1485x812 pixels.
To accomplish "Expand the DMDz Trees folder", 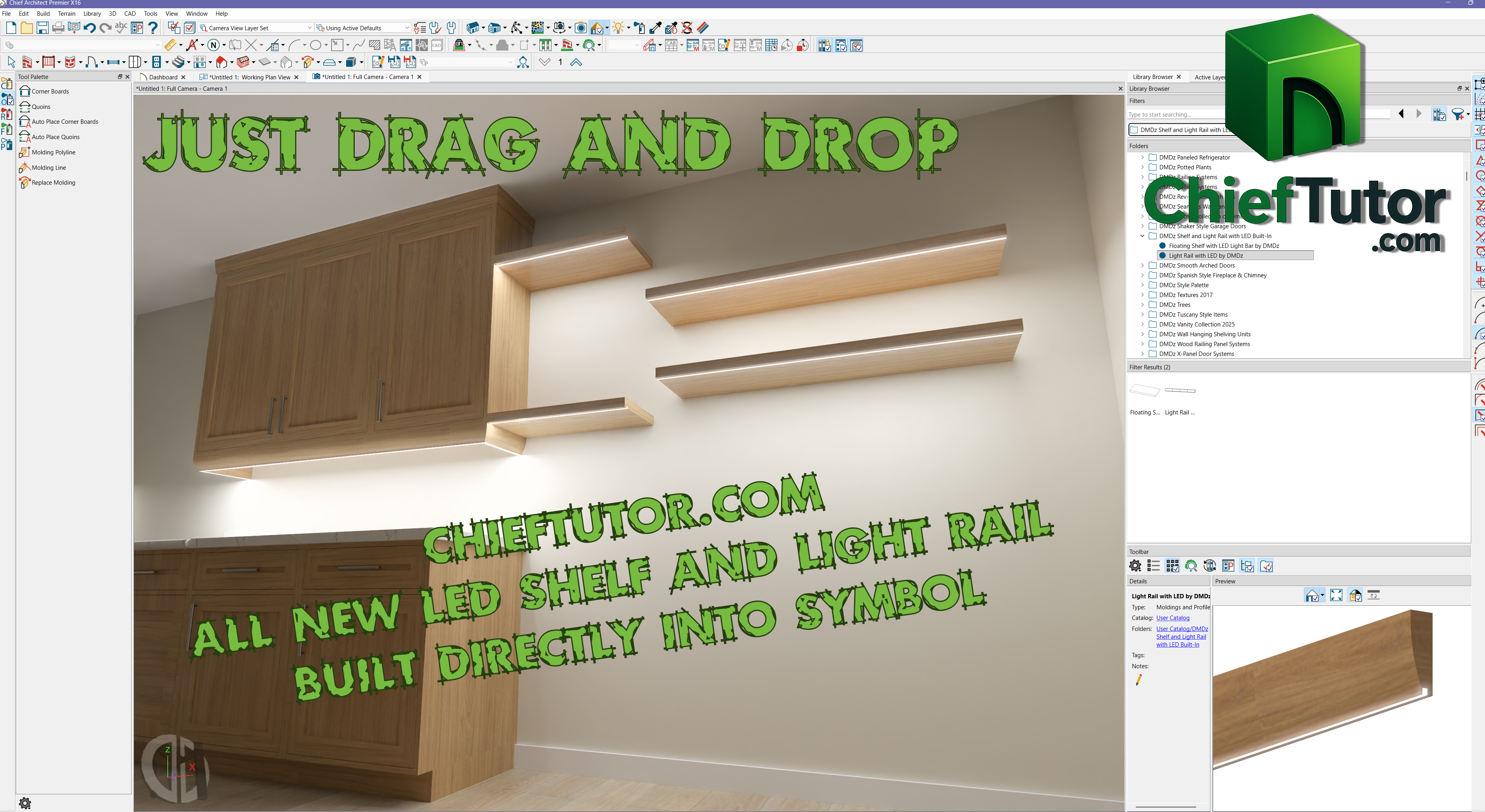I will [1142, 305].
